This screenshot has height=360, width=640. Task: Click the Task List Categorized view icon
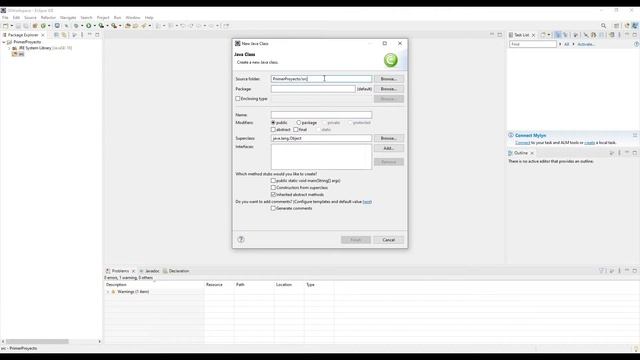[x=558, y=35]
